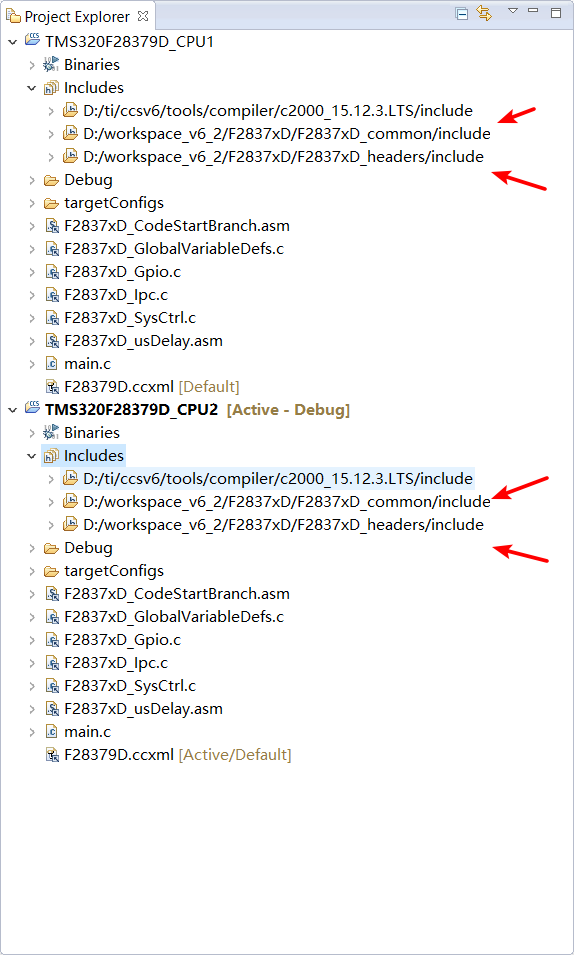Expand Binaries under the CPU1 project
The image size is (574, 955).
click(32, 65)
